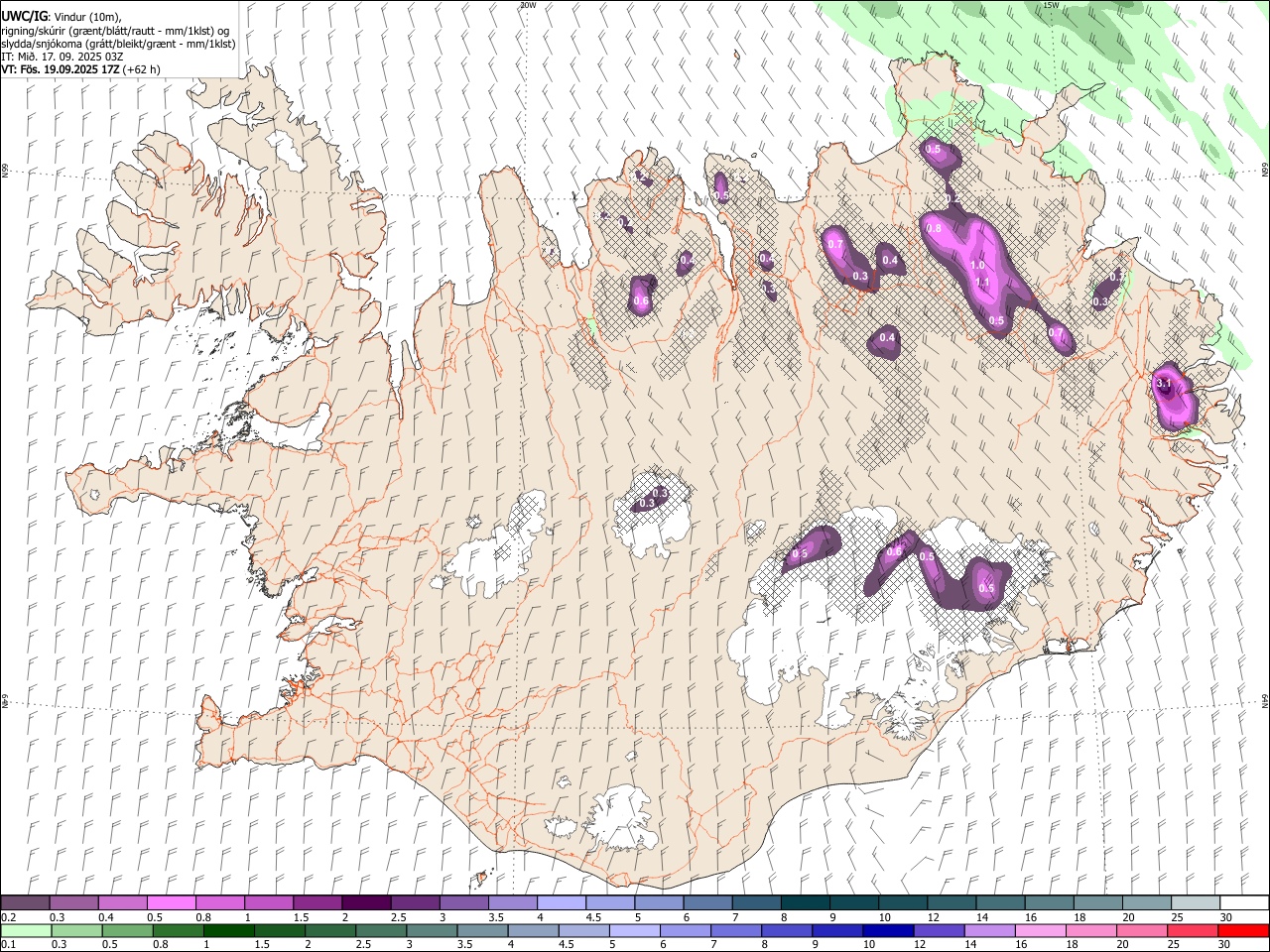The height and width of the screenshot is (952, 1270).
Task: Click the 1.1 precipitation value on the map
Action: pyautogui.click(x=983, y=283)
